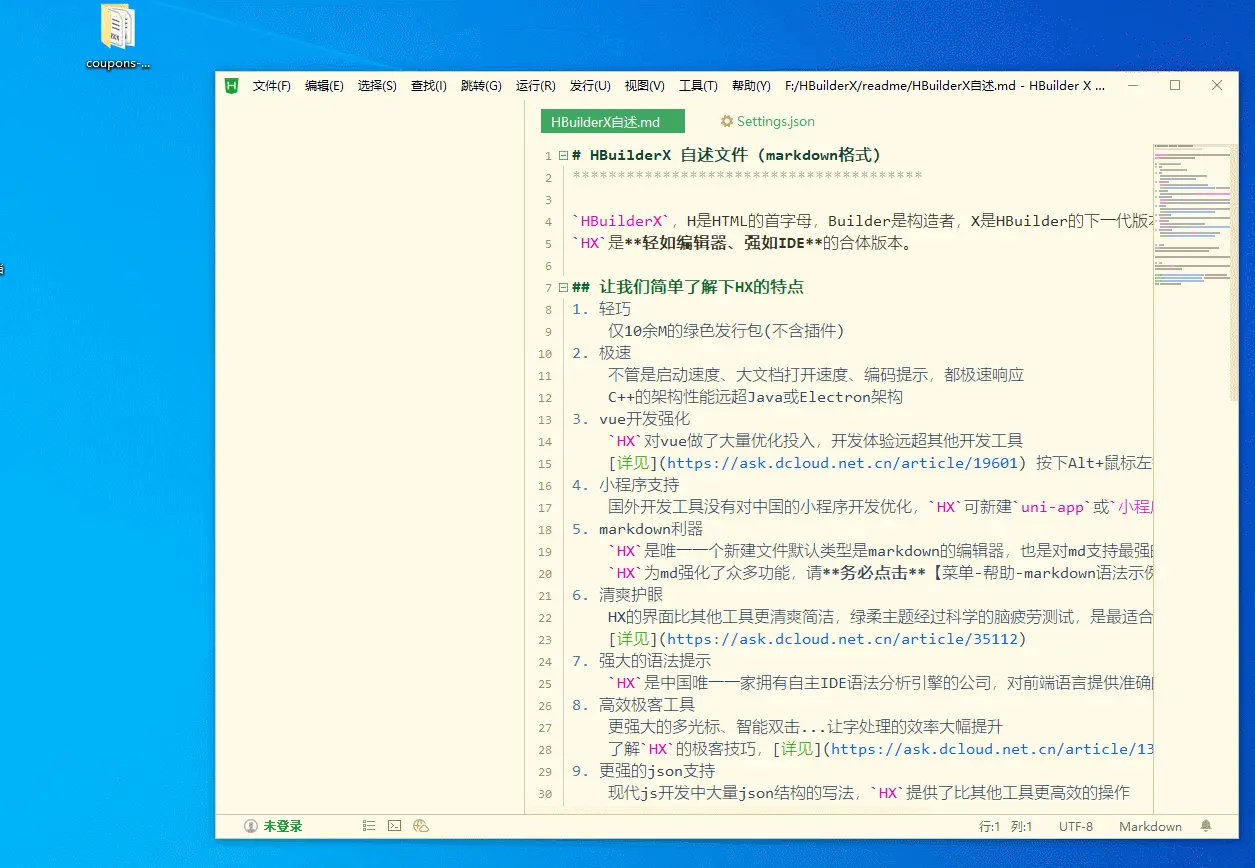Click the document outline icon in status bar
The width and height of the screenshot is (1255, 868).
tap(368, 826)
